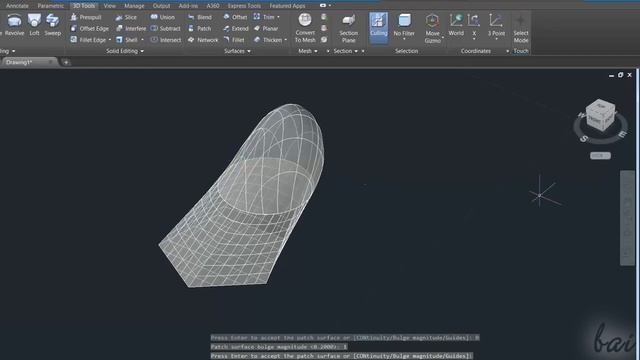
Task: Set the World coordinate system
Action: tap(456, 25)
